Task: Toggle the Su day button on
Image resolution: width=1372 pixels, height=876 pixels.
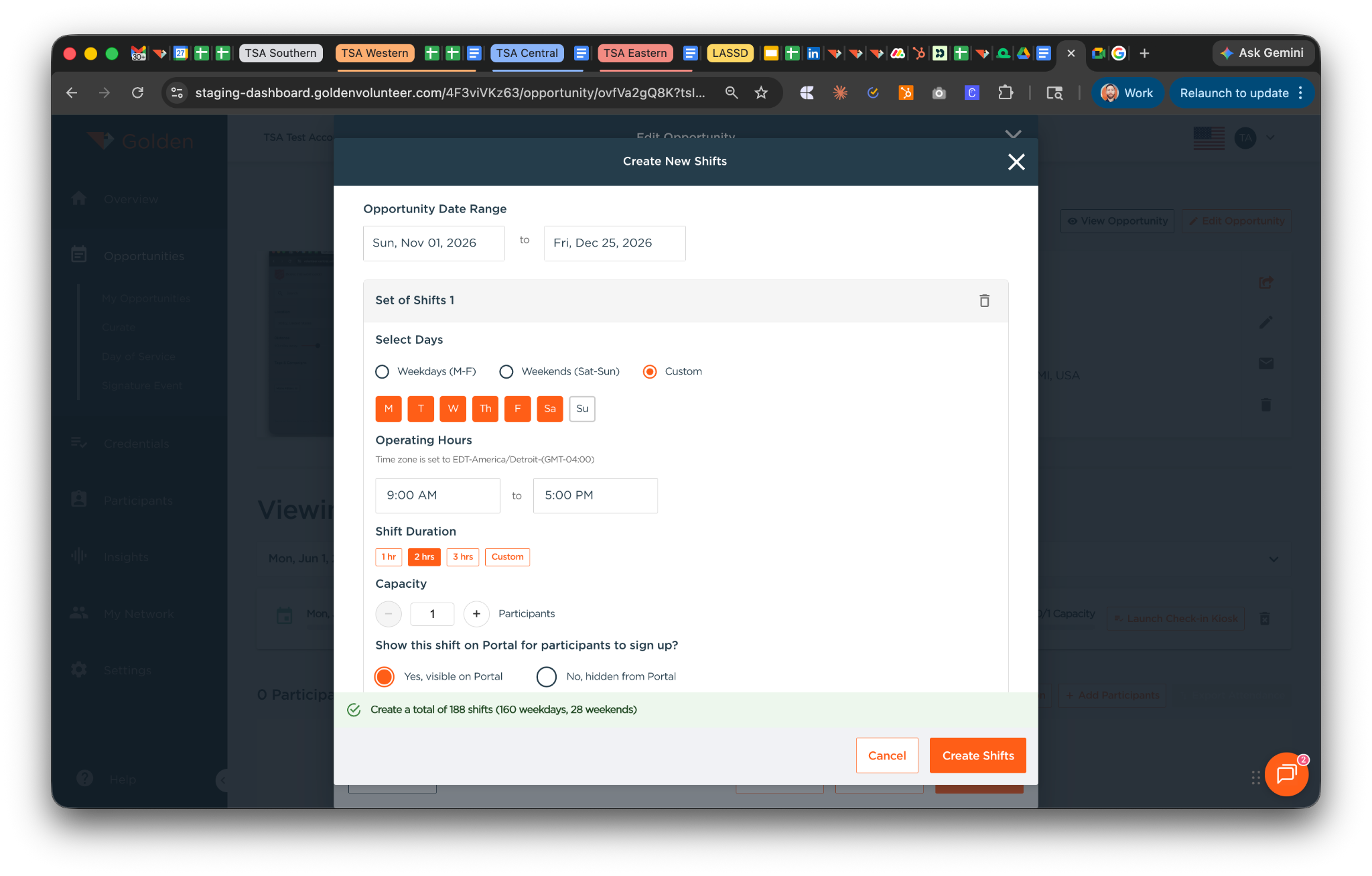Action: 582,409
